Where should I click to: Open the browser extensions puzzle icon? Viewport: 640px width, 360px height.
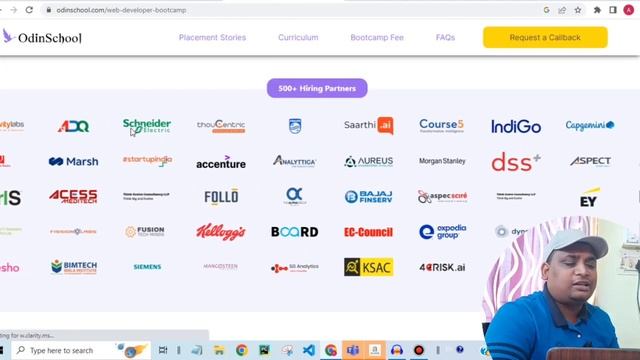[x=597, y=10]
